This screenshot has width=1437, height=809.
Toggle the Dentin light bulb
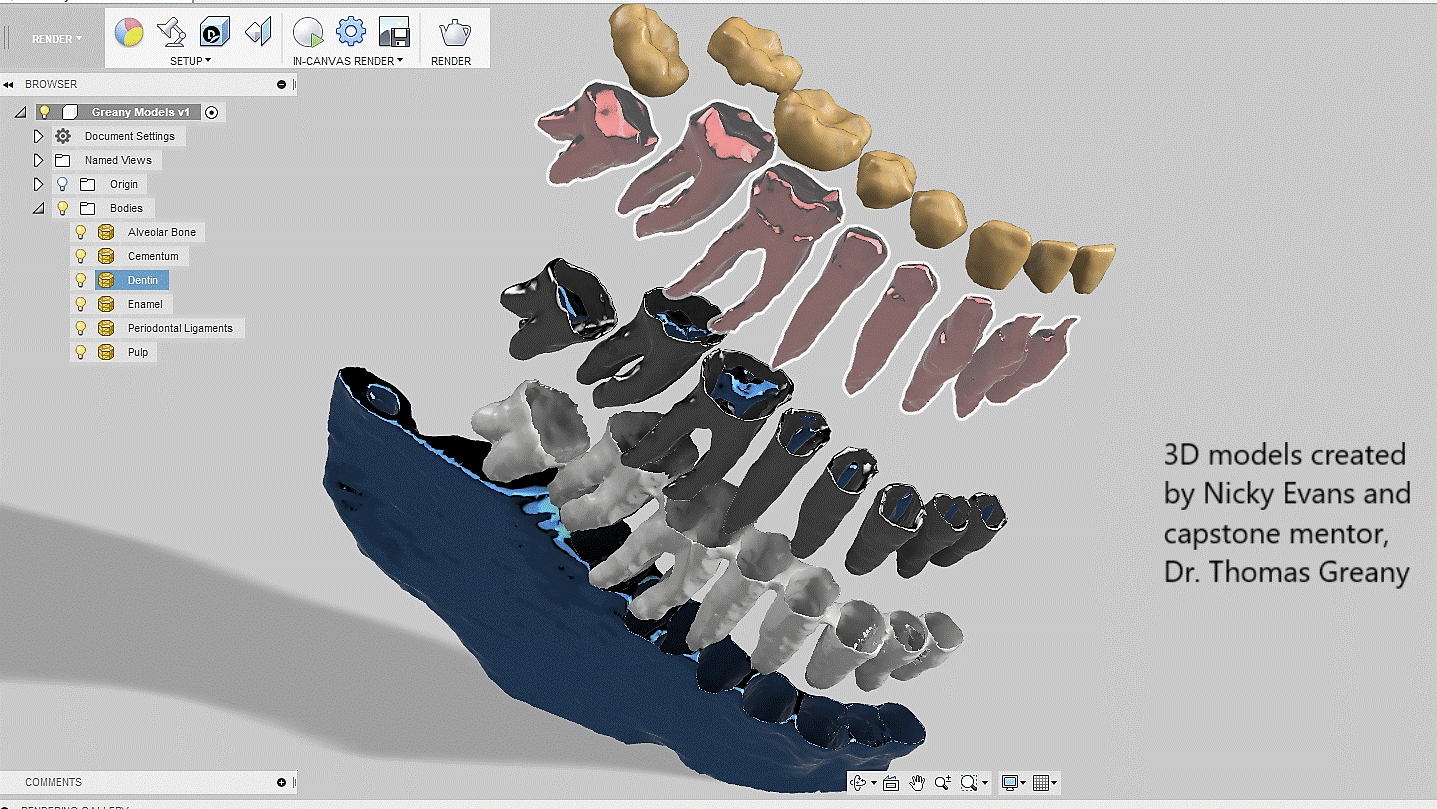81,280
